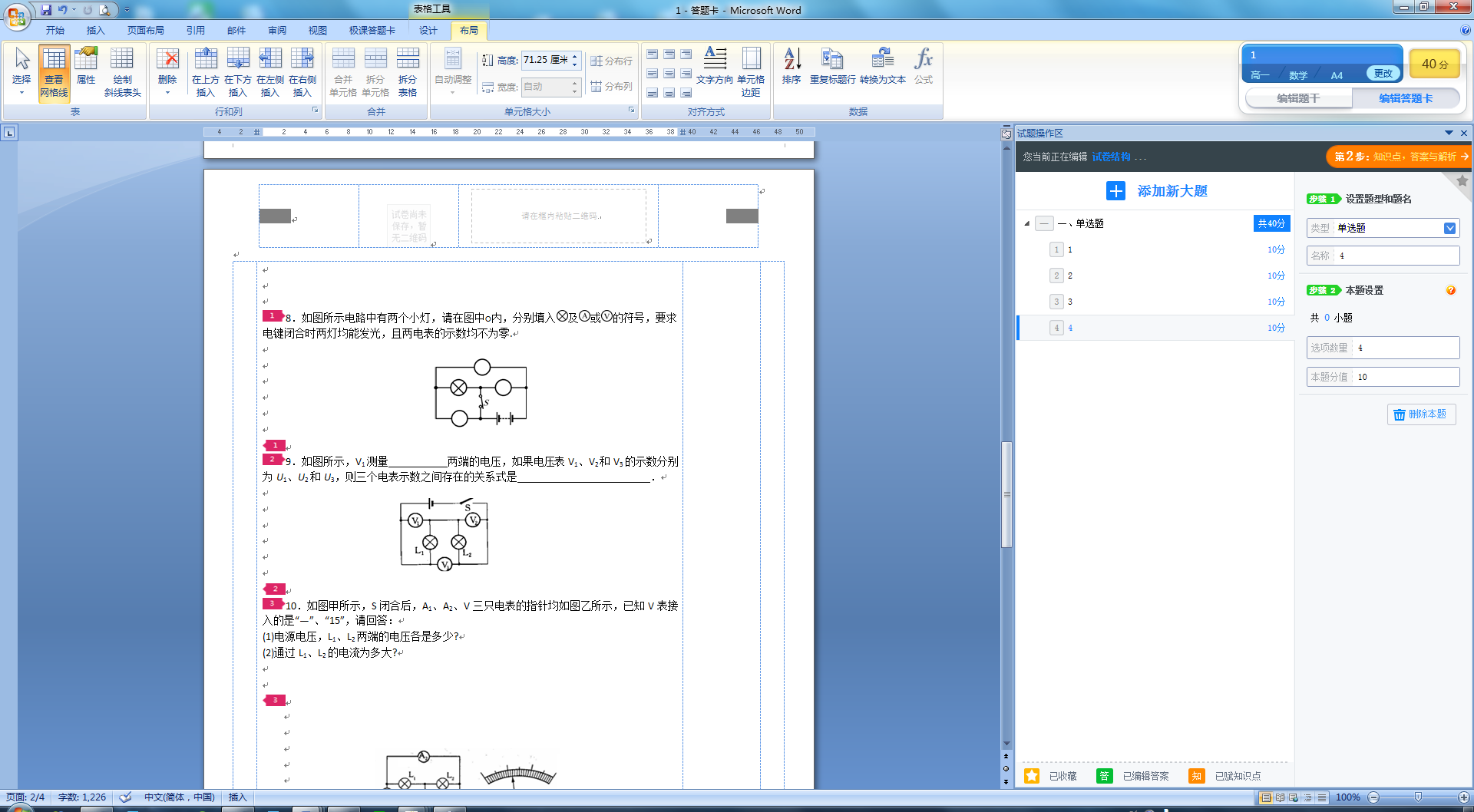Click the document vertical scrollbar thumb

[1006, 494]
